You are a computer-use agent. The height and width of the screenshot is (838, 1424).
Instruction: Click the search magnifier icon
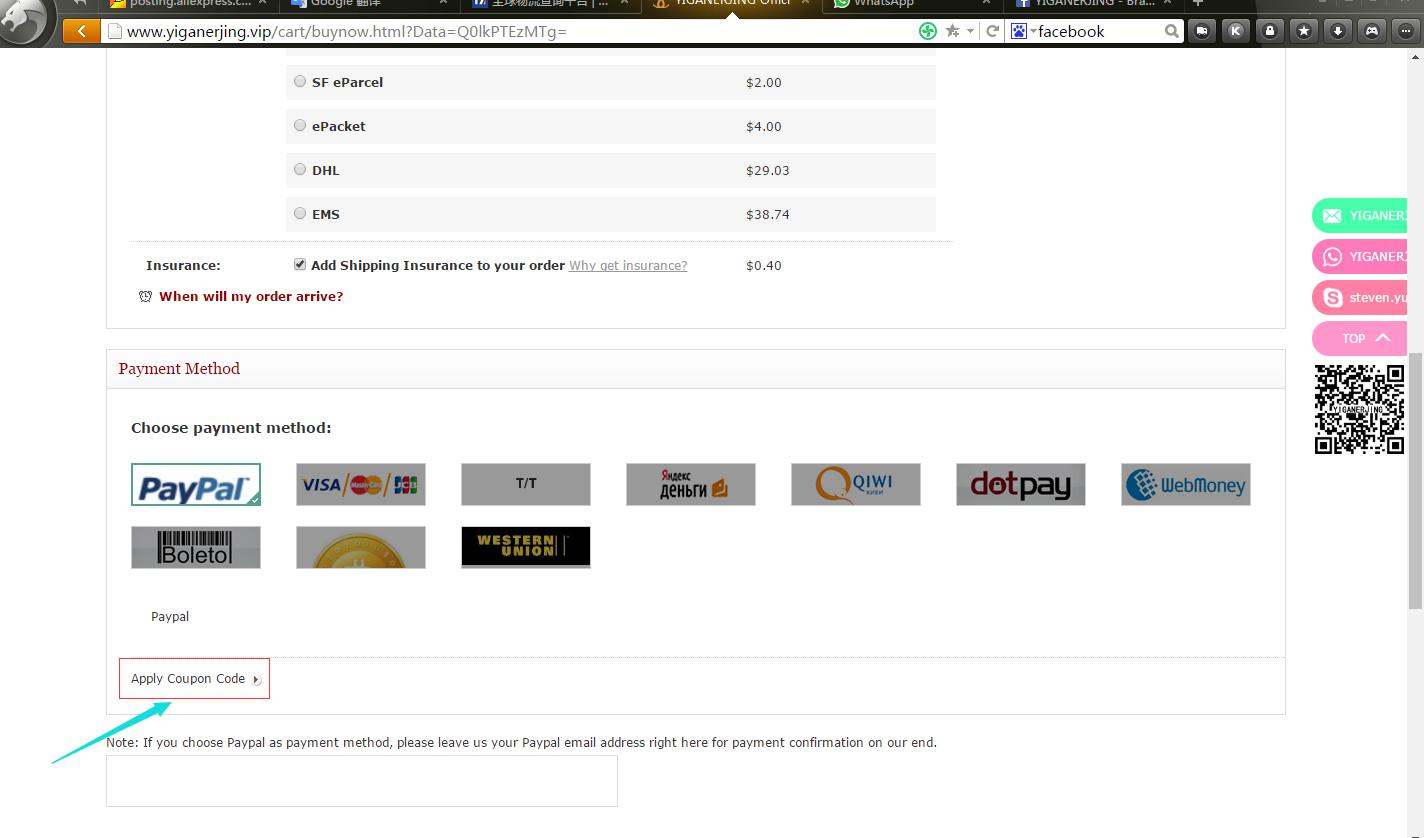point(1171,31)
